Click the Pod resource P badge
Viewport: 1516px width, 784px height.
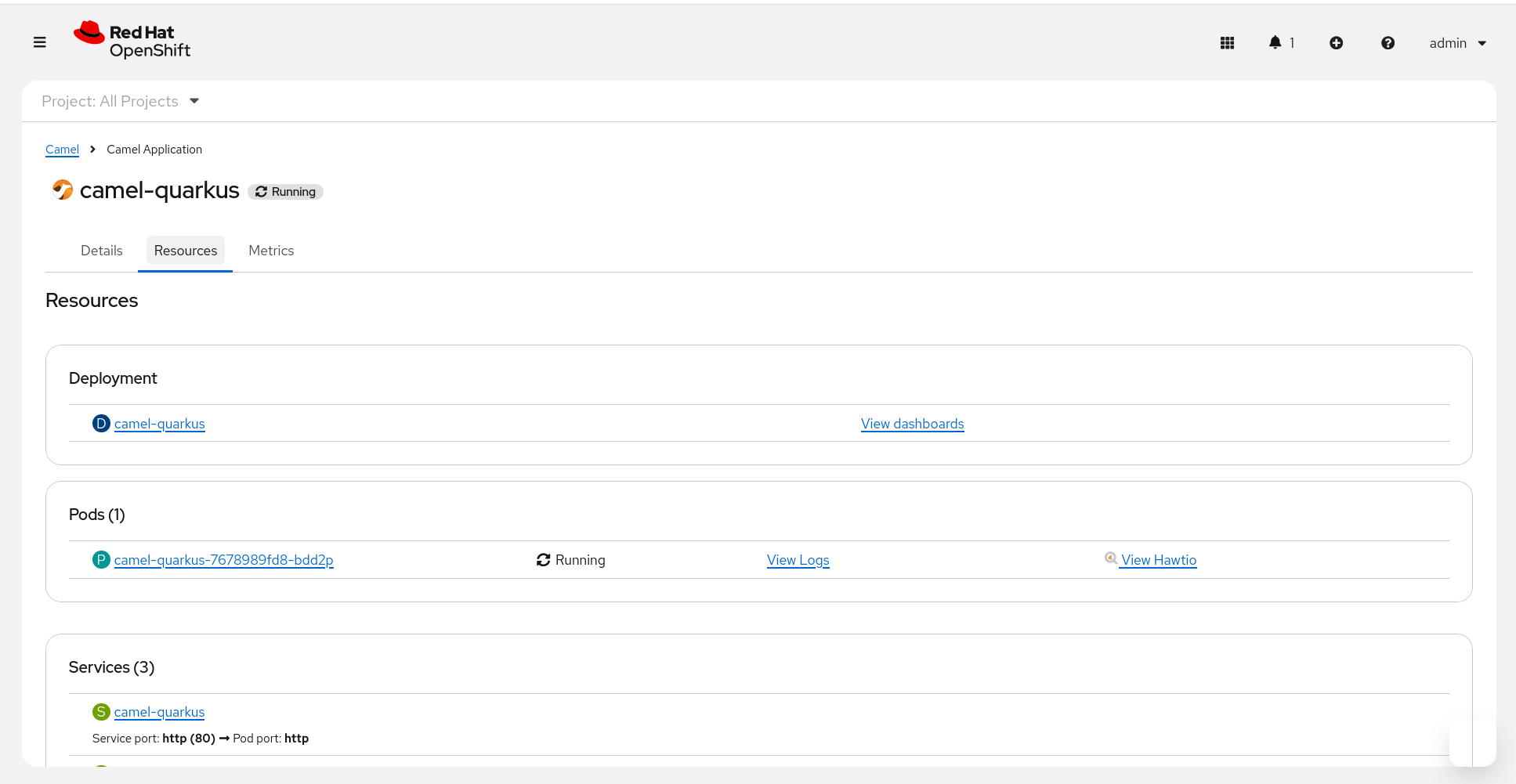pyautogui.click(x=101, y=560)
